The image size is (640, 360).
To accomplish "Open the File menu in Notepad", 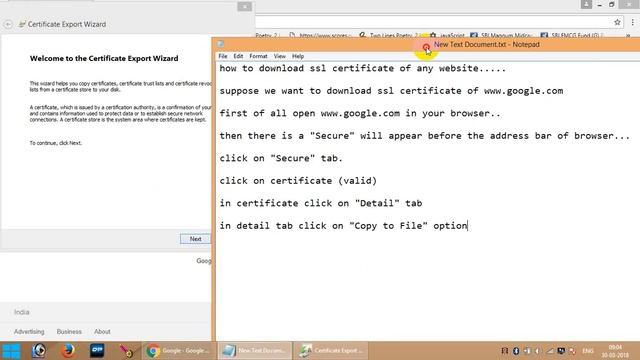I will click(x=223, y=56).
